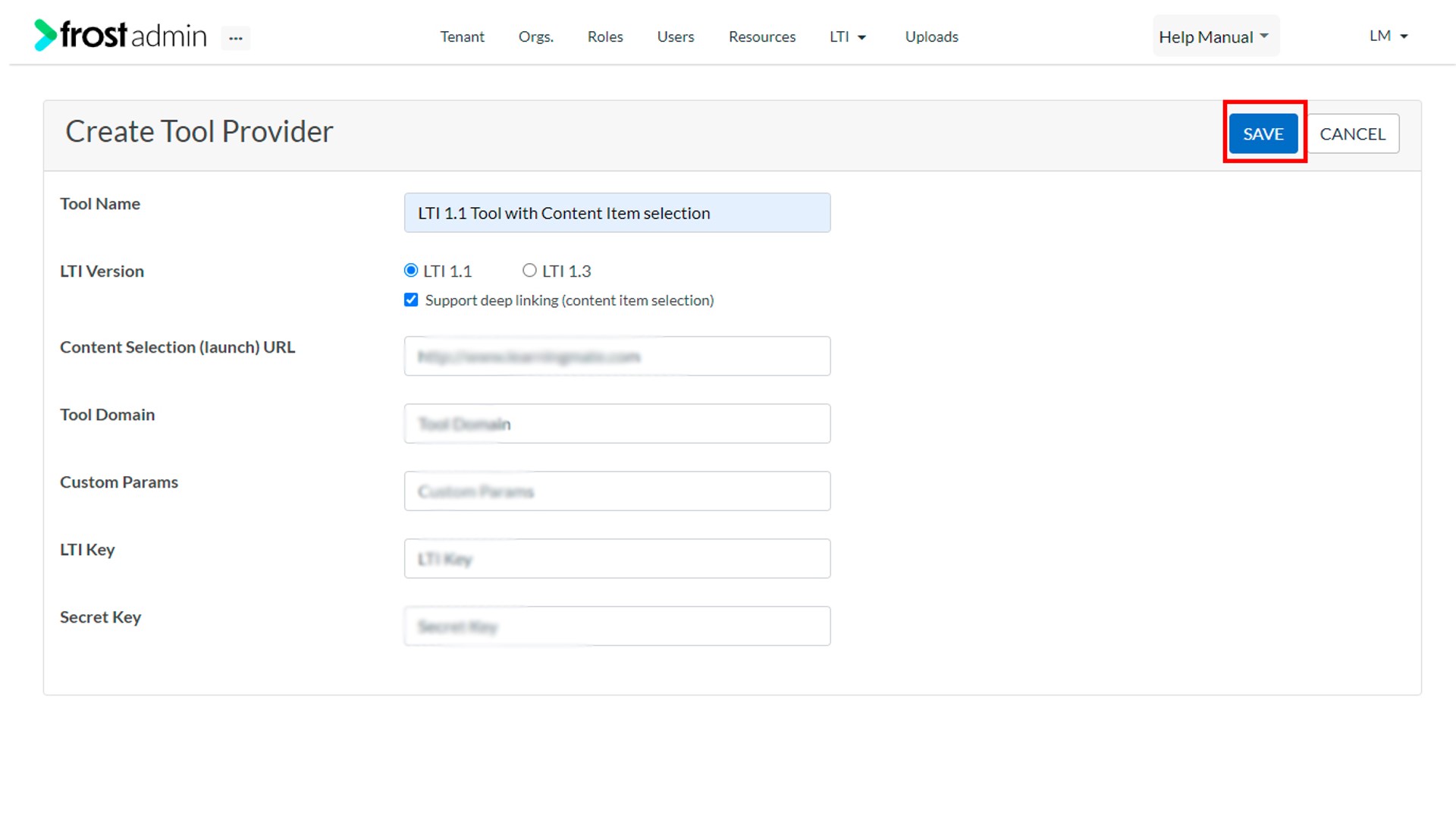Click the Secret Key label
Screen dimensions: 1456x819
click(100, 617)
